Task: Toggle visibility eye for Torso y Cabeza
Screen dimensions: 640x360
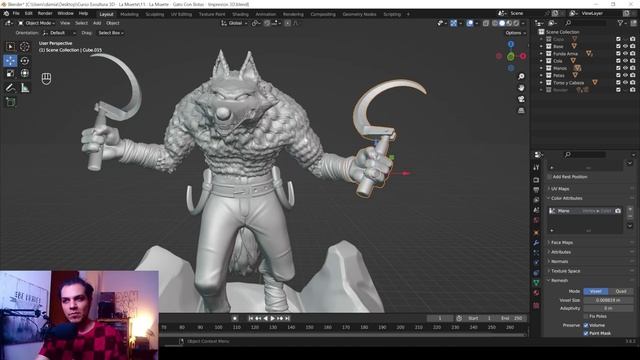Action: pos(625,82)
